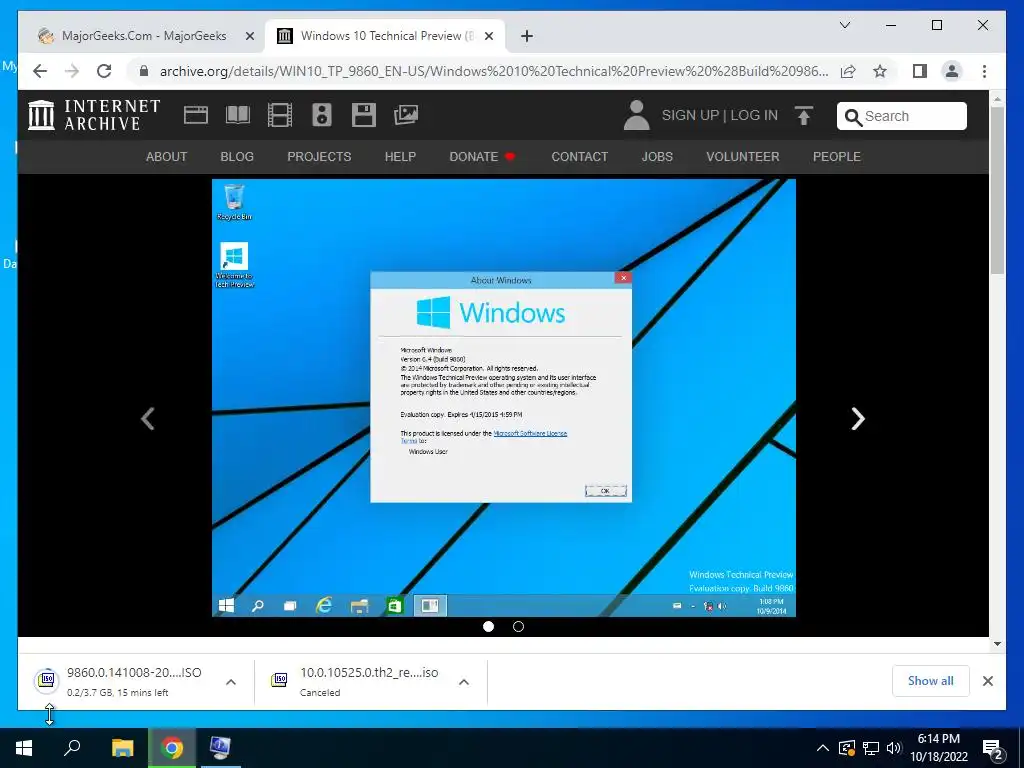Click Show all downloads button
Image resolution: width=1024 pixels, height=768 pixels.
coord(930,681)
